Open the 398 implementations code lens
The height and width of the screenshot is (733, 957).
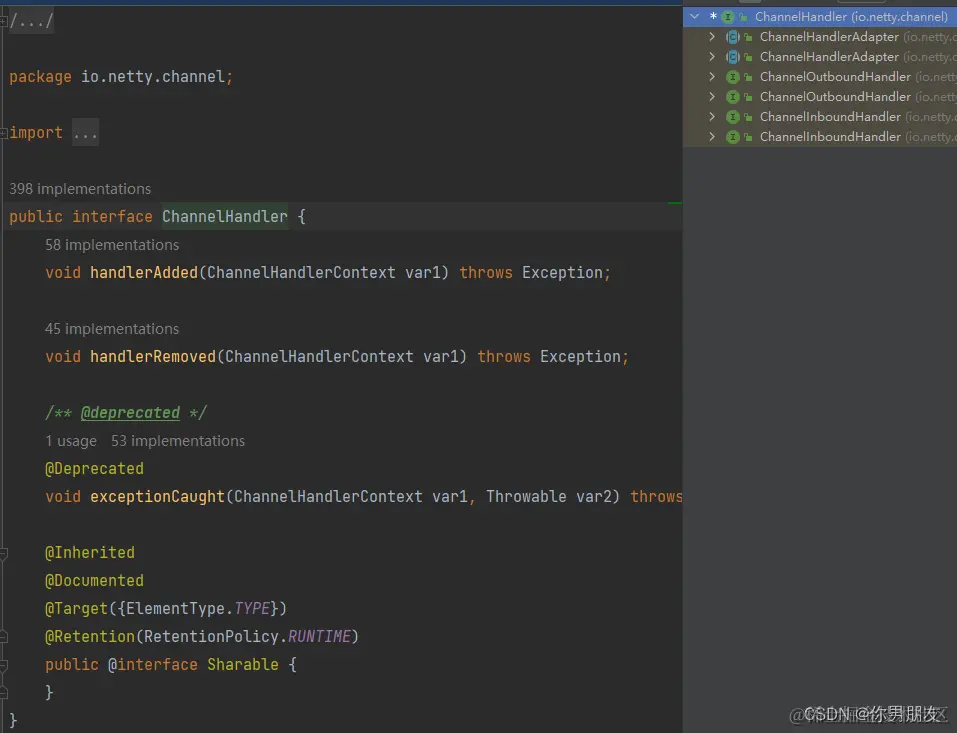[80, 189]
